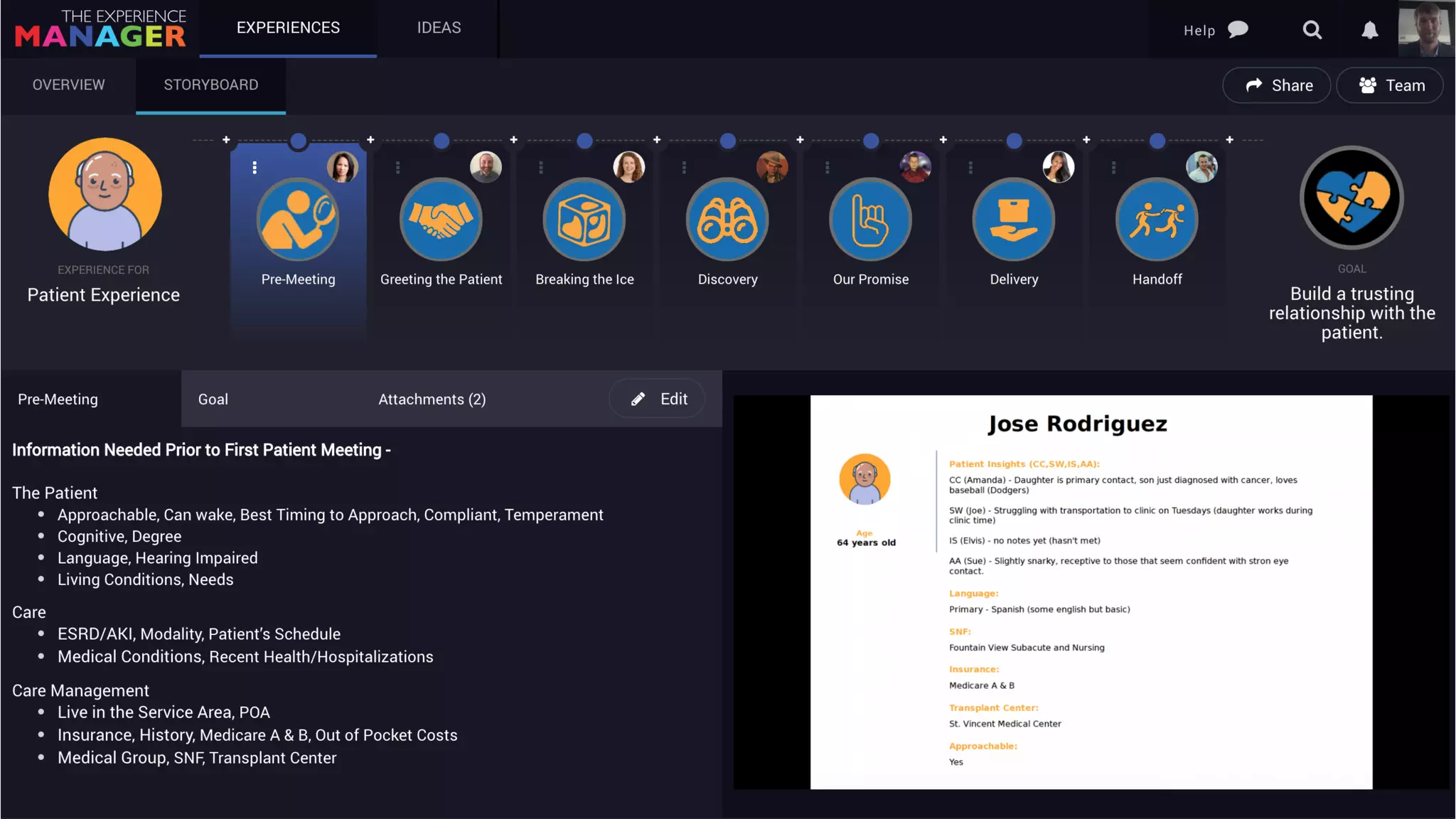Open Jose Rodriguez attachment preview
This screenshot has height=819, width=1456.
pos(1091,591)
